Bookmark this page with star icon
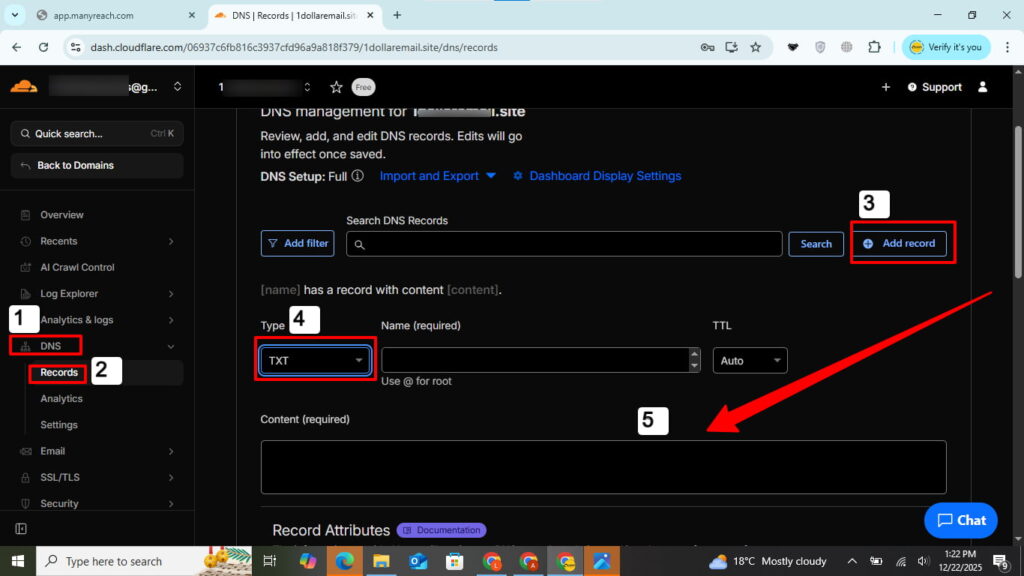This screenshot has width=1024, height=576. pos(755,47)
